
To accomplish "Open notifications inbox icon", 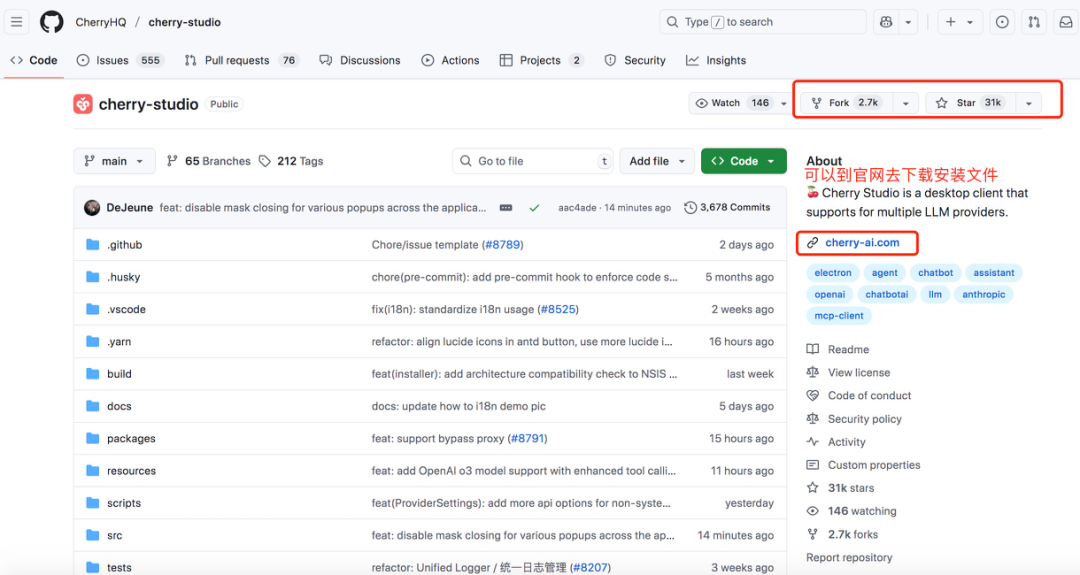I will tap(1066, 22).
